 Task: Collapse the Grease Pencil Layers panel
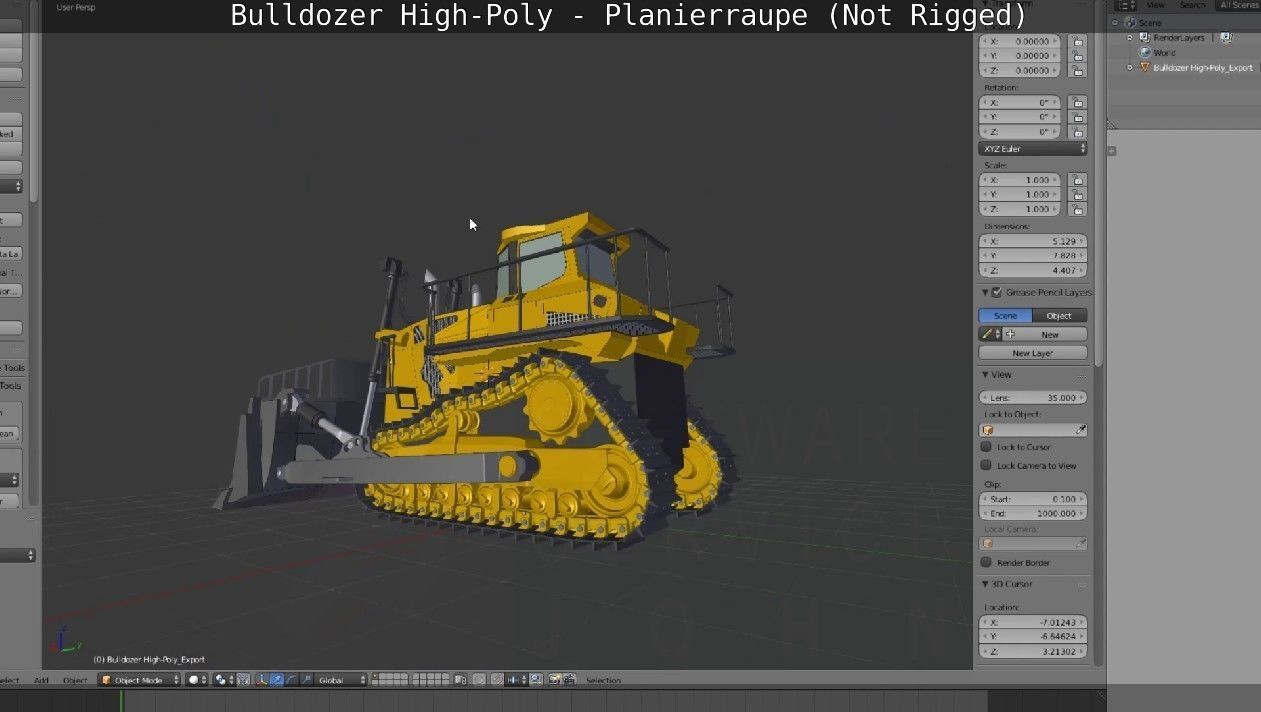pos(985,293)
